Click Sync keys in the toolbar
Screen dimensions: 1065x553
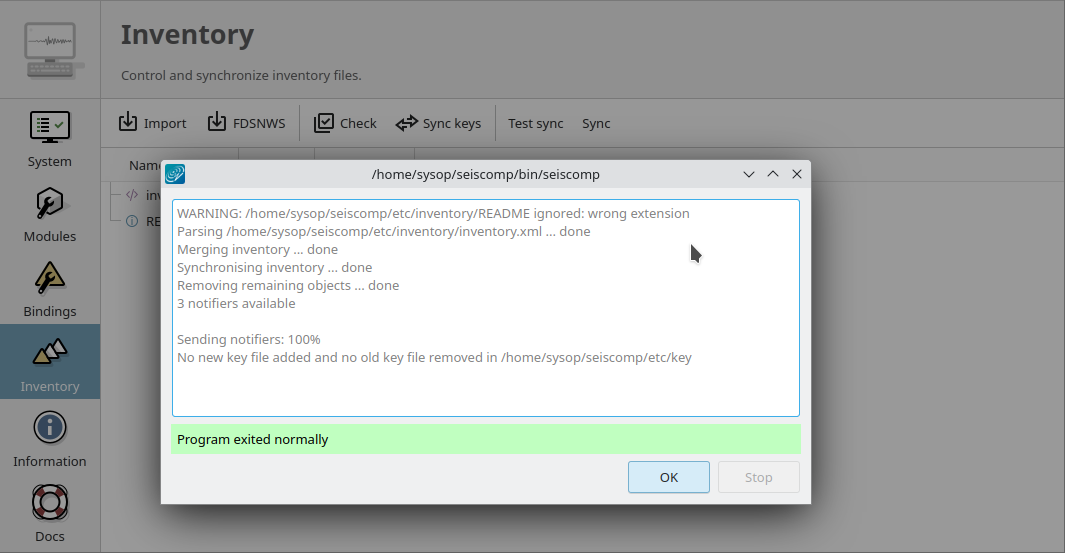(x=438, y=123)
